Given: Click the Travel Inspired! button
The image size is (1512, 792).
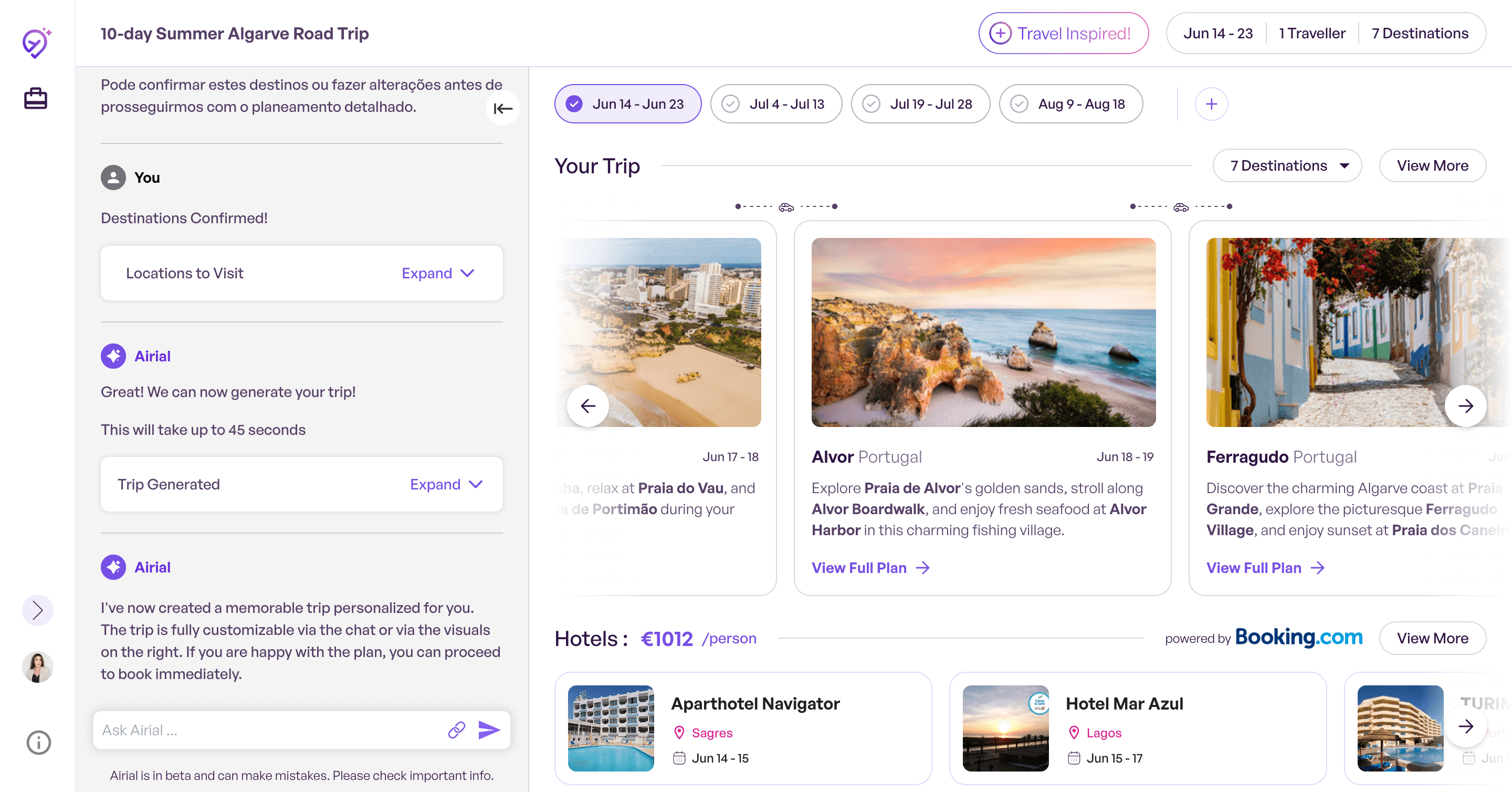Looking at the screenshot, I should (x=1063, y=34).
